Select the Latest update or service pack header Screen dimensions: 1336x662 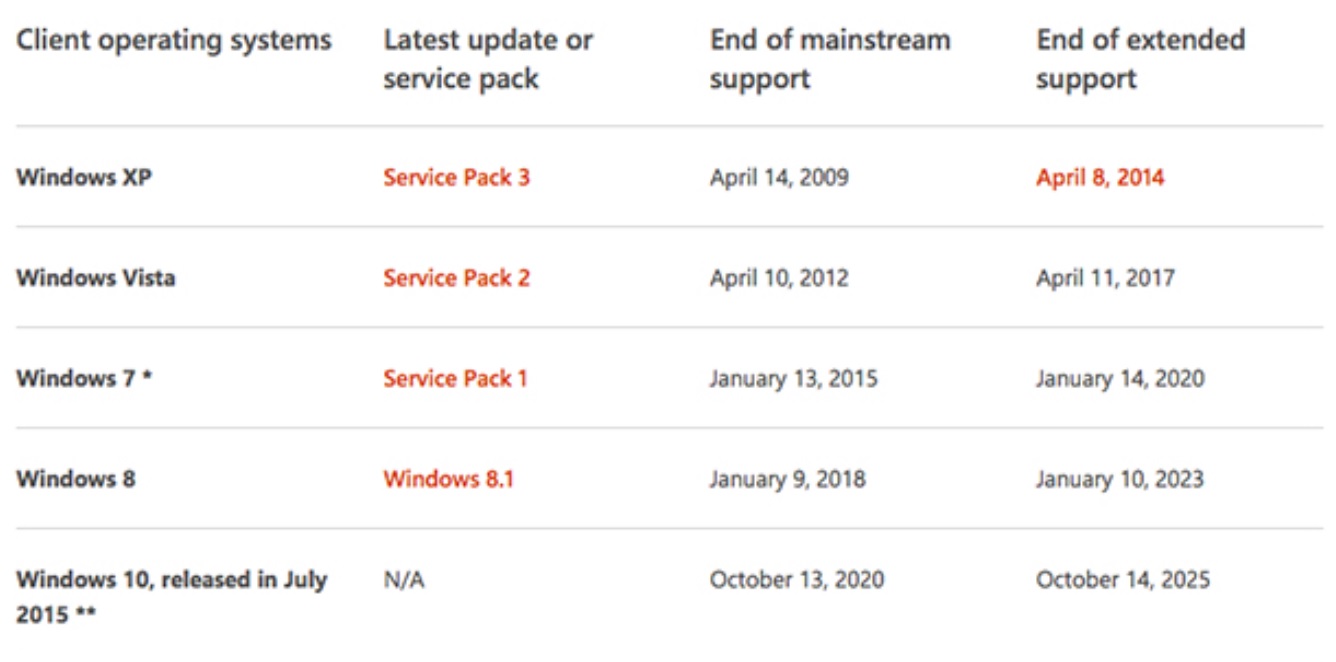488,59
